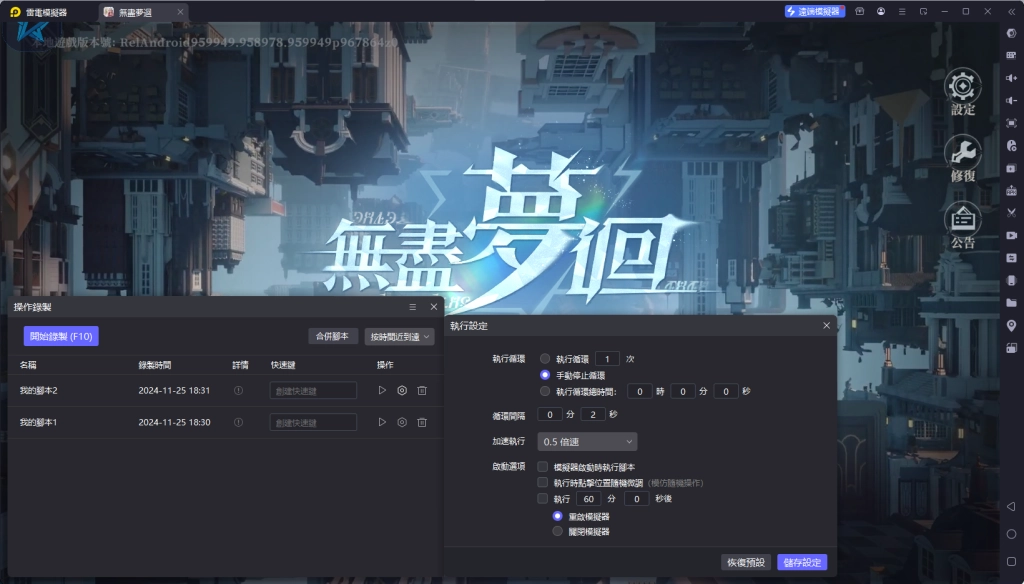Screen dimensions: 1024x584
Task: Take a screenshot with the scissors icon
Action: 1012,212
